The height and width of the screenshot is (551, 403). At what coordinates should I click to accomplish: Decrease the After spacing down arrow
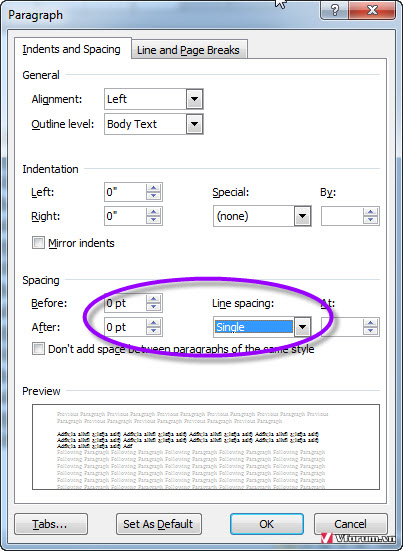tap(154, 332)
